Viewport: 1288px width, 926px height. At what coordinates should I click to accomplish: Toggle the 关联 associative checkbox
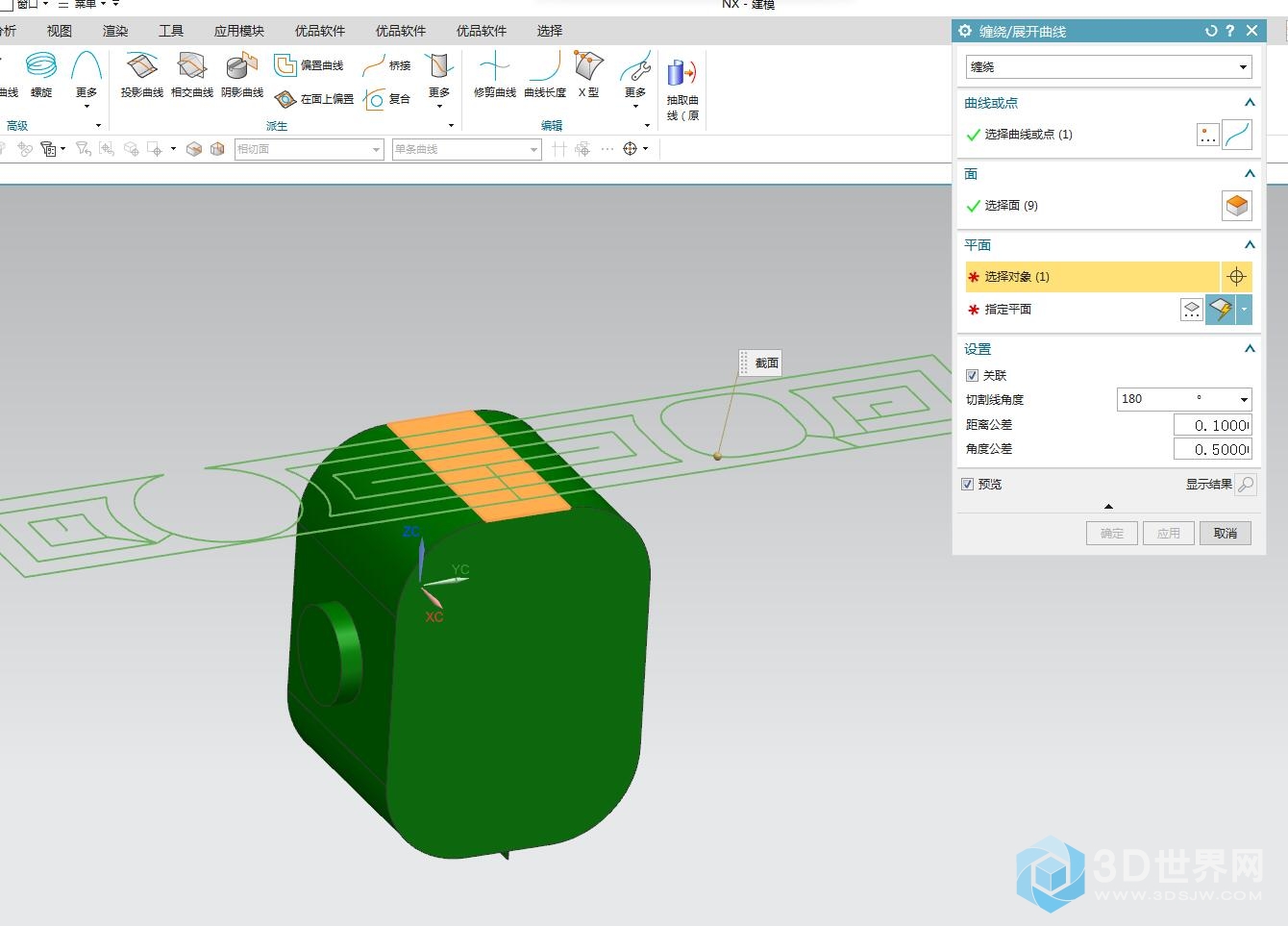point(972,375)
